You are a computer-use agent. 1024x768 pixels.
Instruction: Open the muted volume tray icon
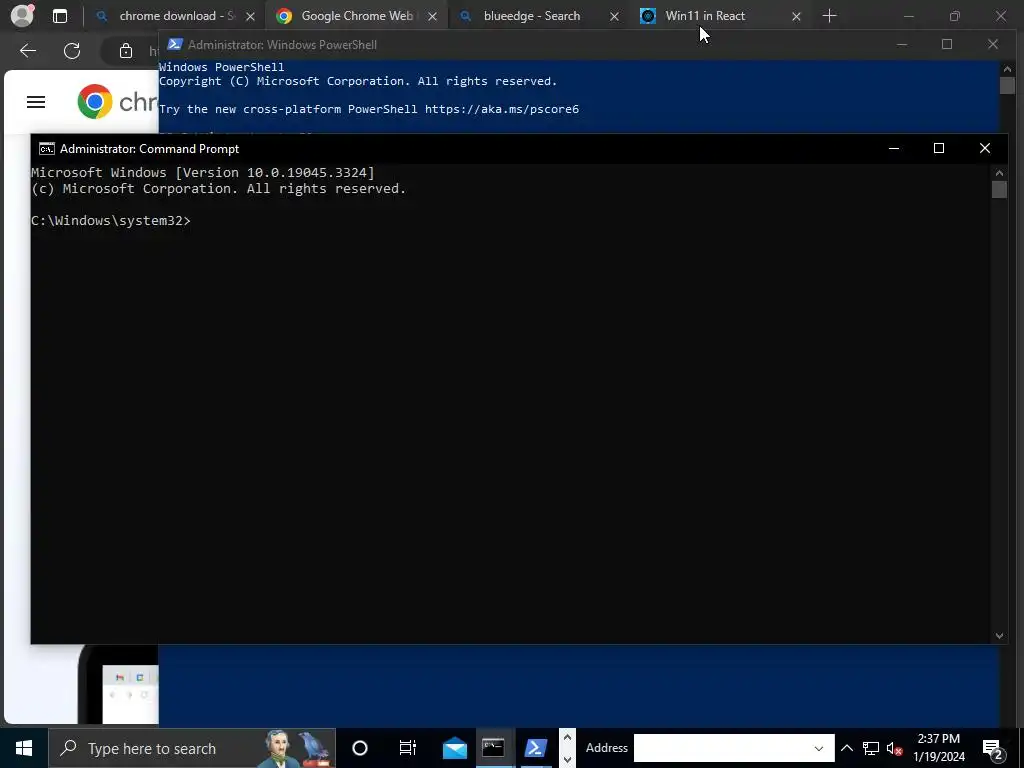894,748
